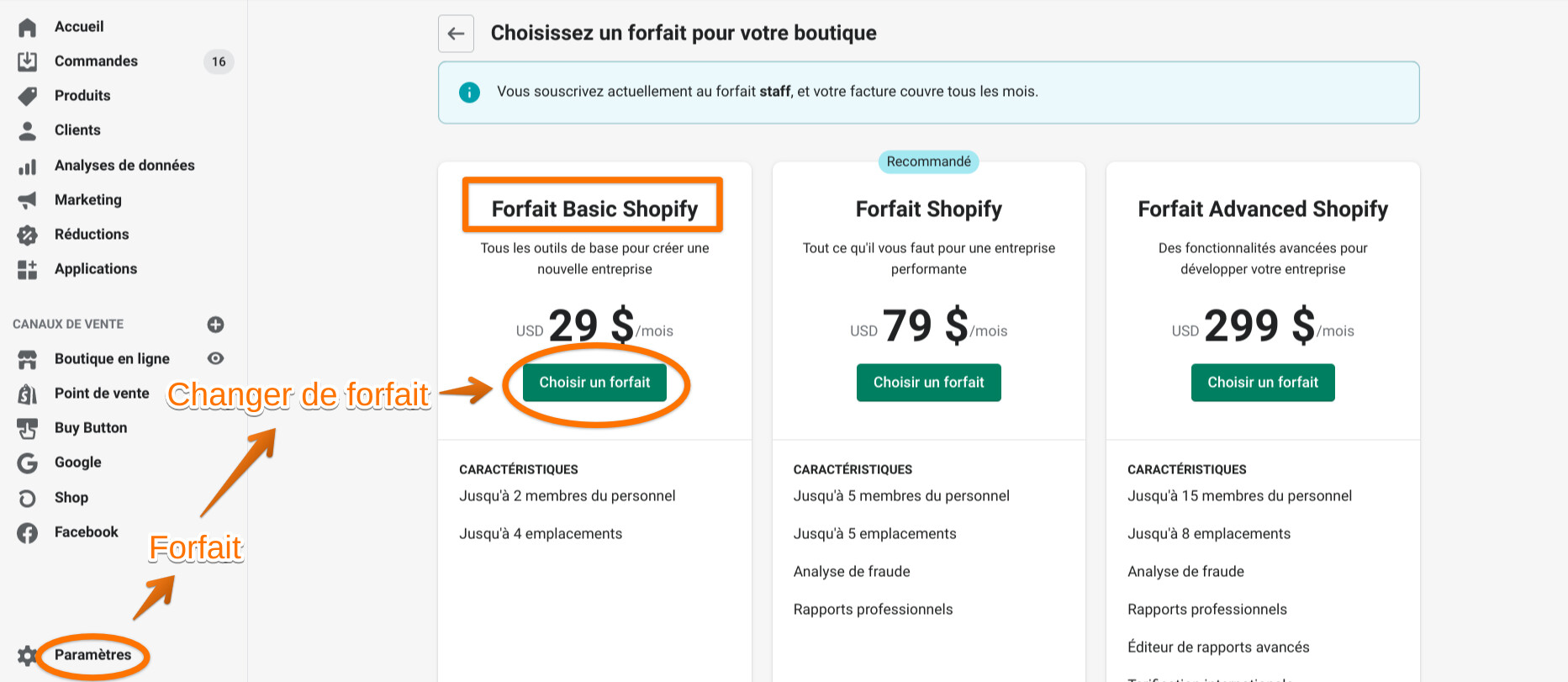Choose the Advanced Shopify plan button
The height and width of the screenshot is (682, 1568).
[1262, 383]
